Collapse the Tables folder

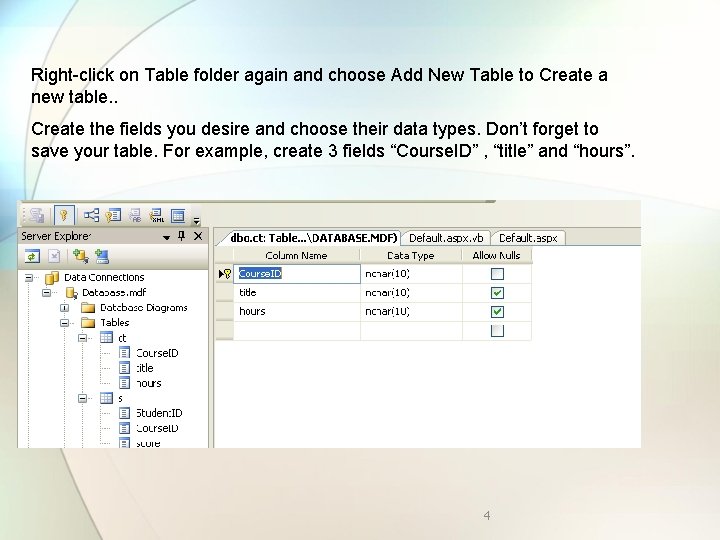pos(64,323)
